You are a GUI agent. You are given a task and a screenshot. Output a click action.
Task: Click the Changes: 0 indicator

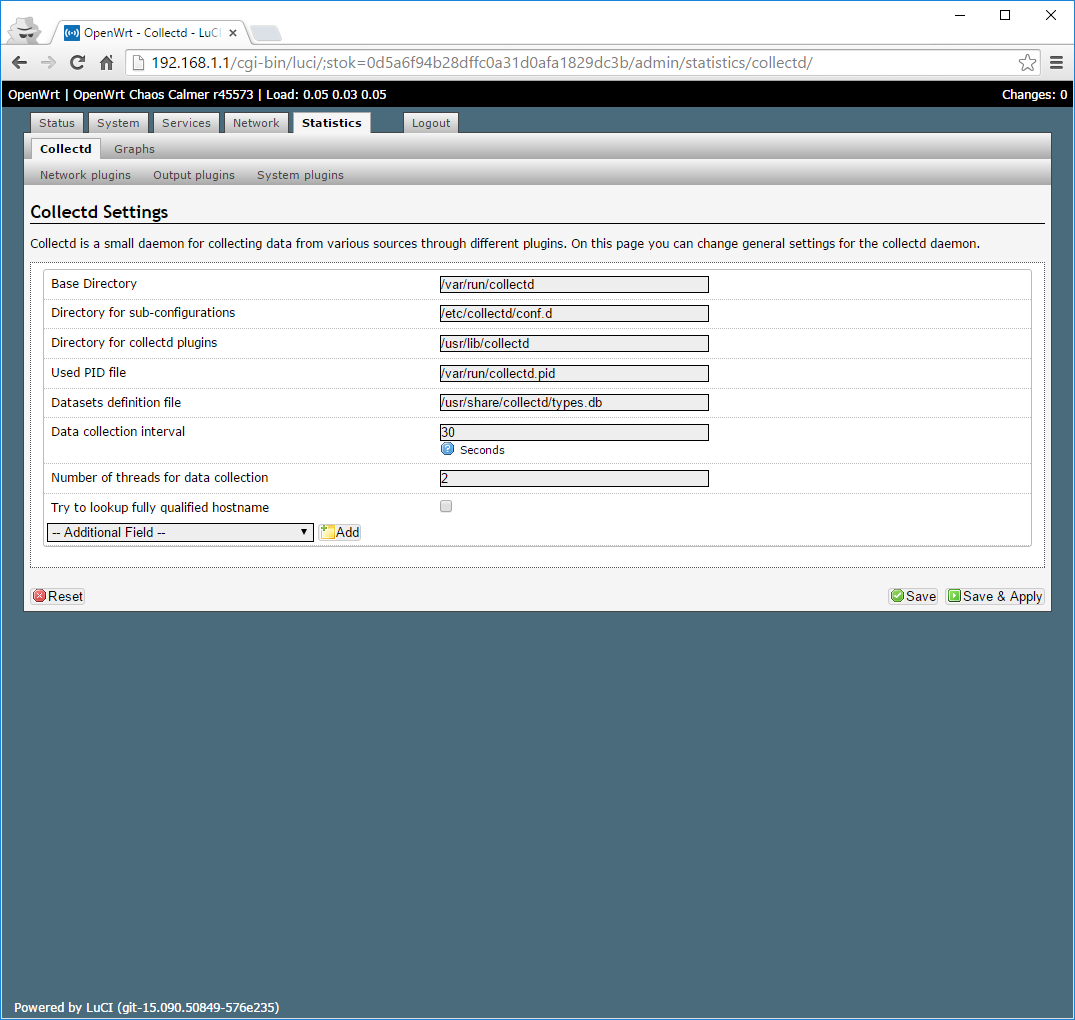click(x=1034, y=95)
